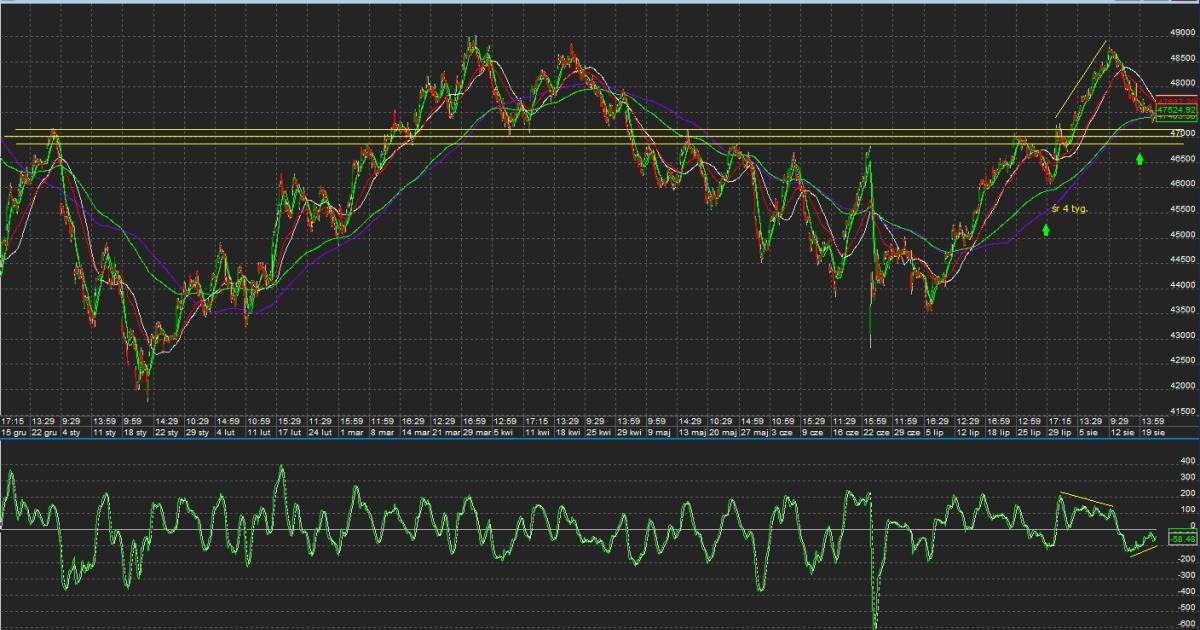Click the green up arrow near 19 sie

(x=1139, y=158)
